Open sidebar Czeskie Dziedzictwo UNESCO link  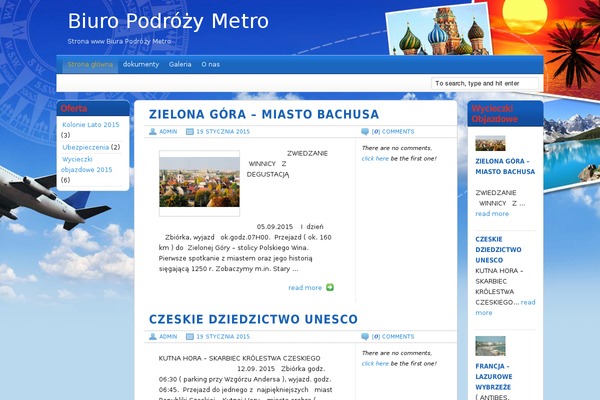pos(498,250)
